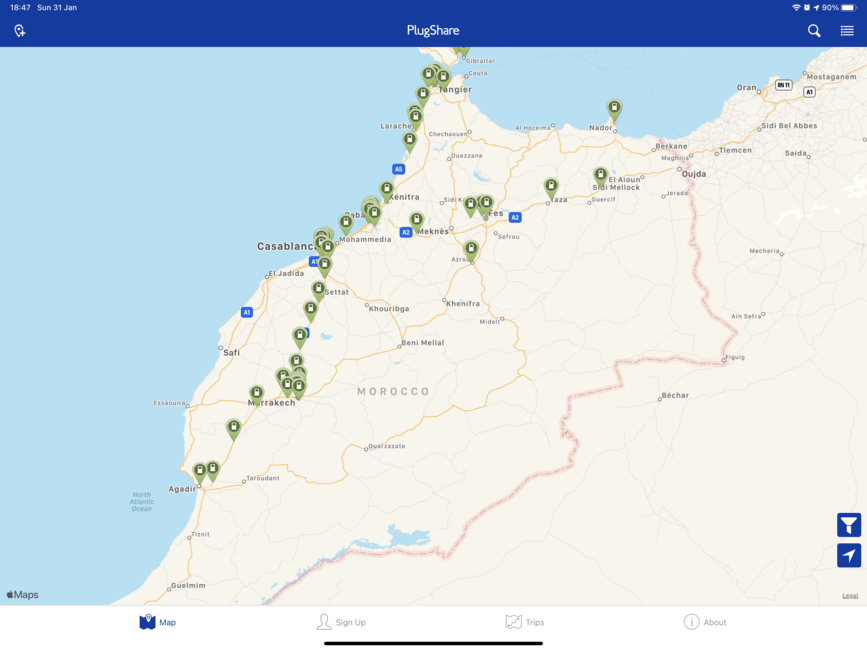
Task: Select charger pin southwest of Tangier label
Action: 423,95
